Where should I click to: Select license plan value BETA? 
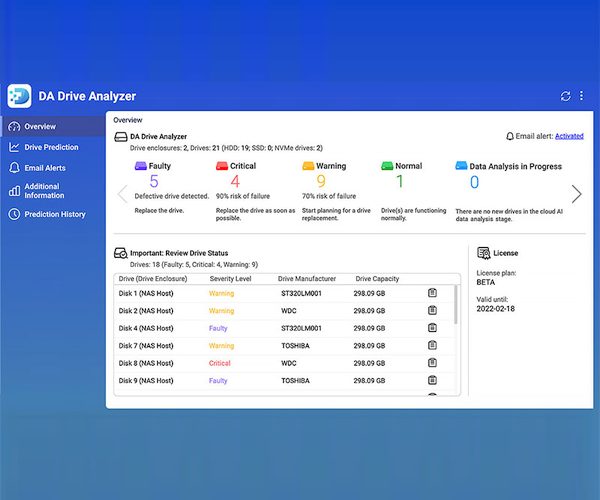(486, 282)
